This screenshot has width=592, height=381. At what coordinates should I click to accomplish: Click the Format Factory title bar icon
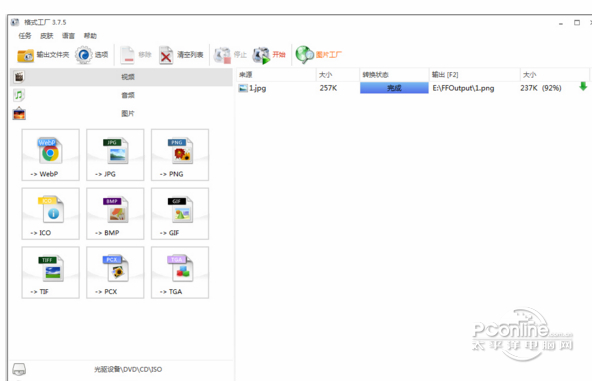click(15, 22)
